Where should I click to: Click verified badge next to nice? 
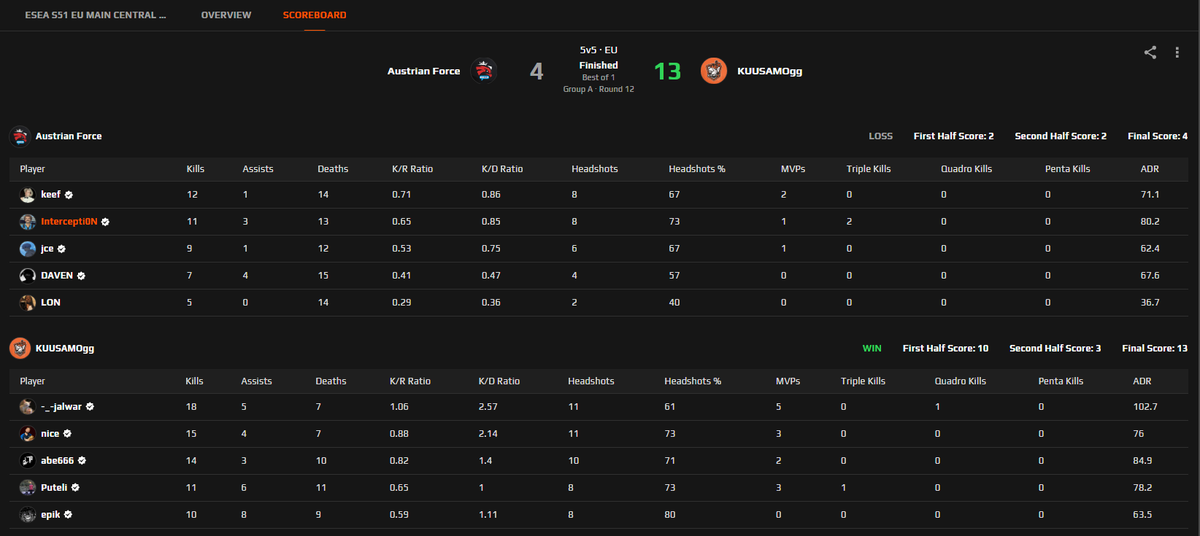67,434
